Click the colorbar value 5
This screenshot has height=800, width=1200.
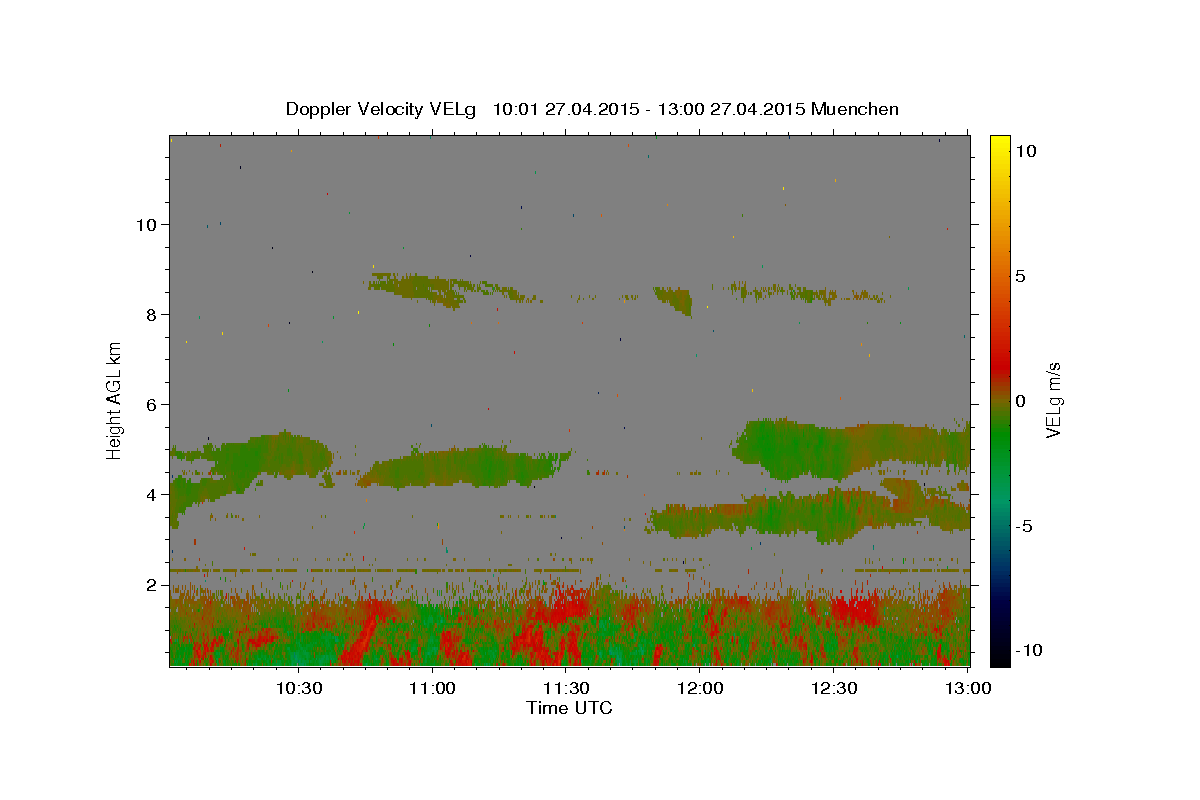[x=1020, y=275]
